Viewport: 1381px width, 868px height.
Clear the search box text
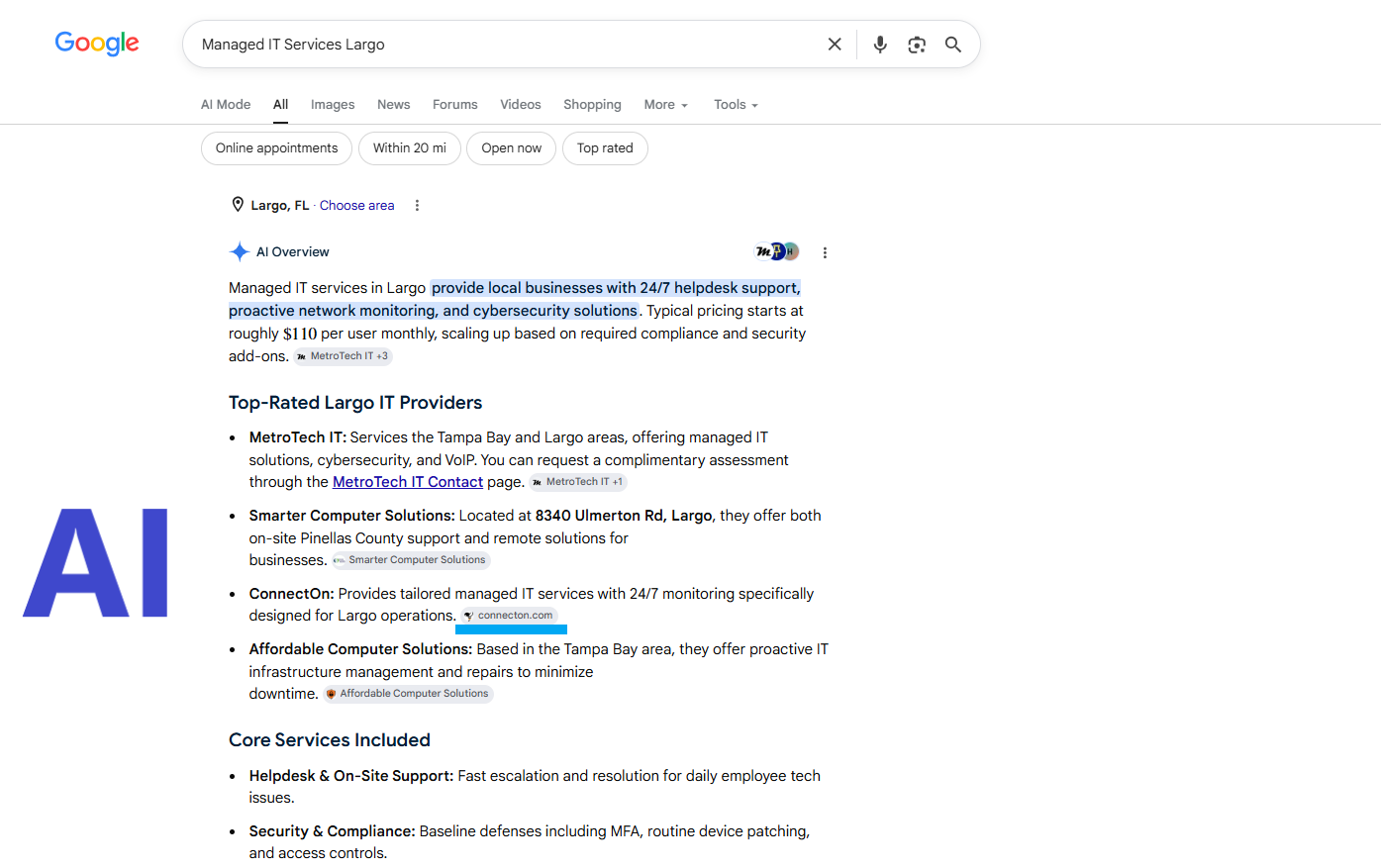835,45
